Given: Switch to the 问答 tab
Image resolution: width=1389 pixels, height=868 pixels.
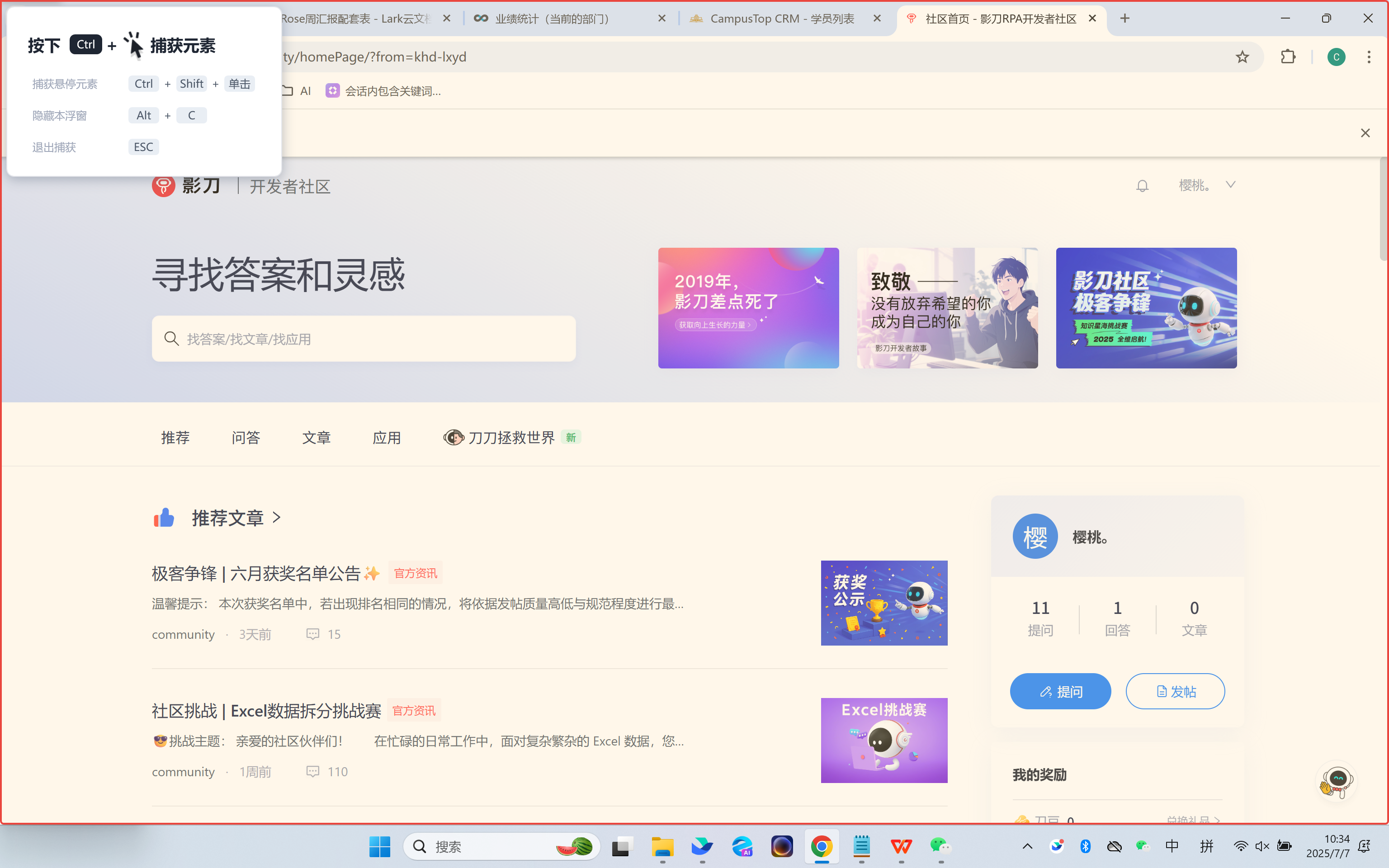Looking at the screenshot, I should (246, 438).
